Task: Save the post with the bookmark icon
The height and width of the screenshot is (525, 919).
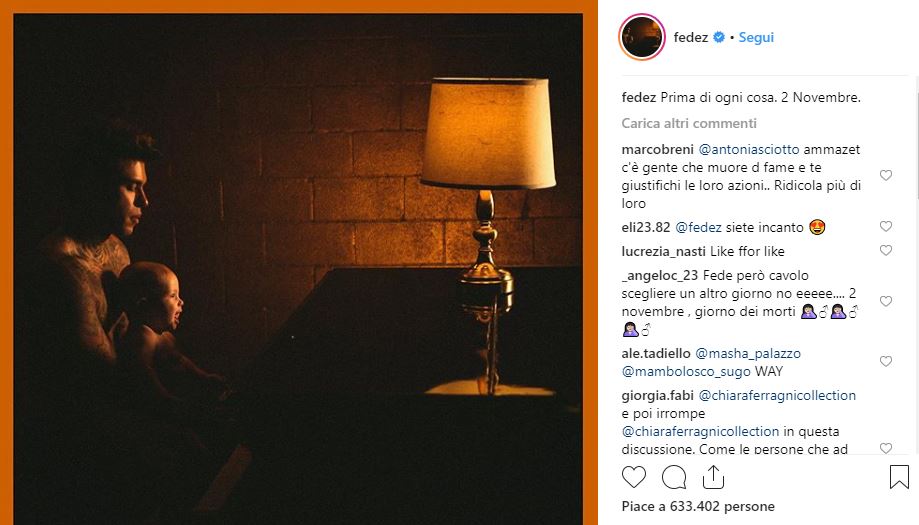Action: click(899, 477)
